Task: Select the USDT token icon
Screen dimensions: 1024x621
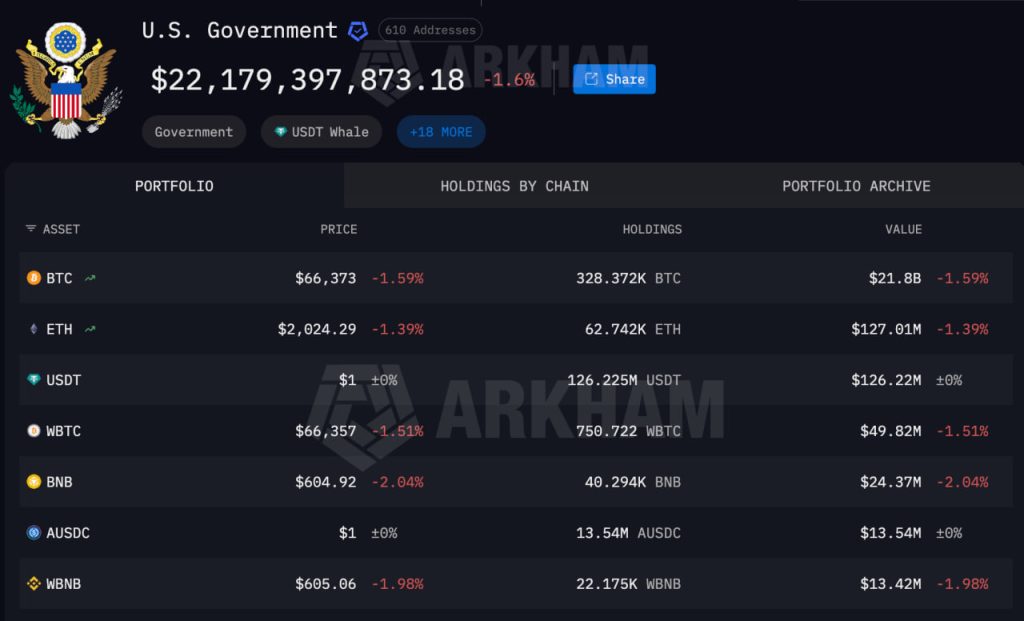Action: click(x=35, y=380)
